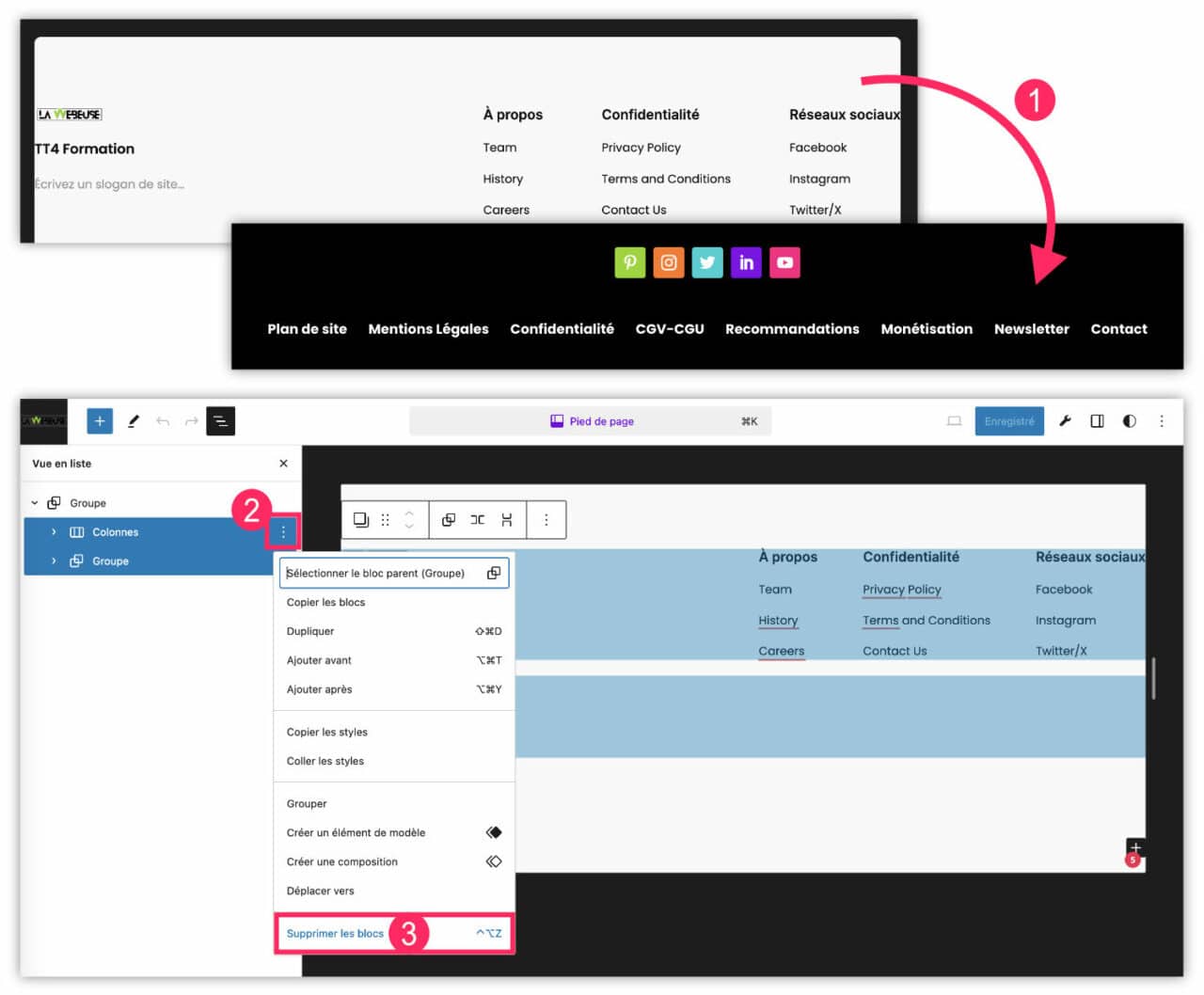
Task: Open the document list view icon
Action: coord(220,421)
